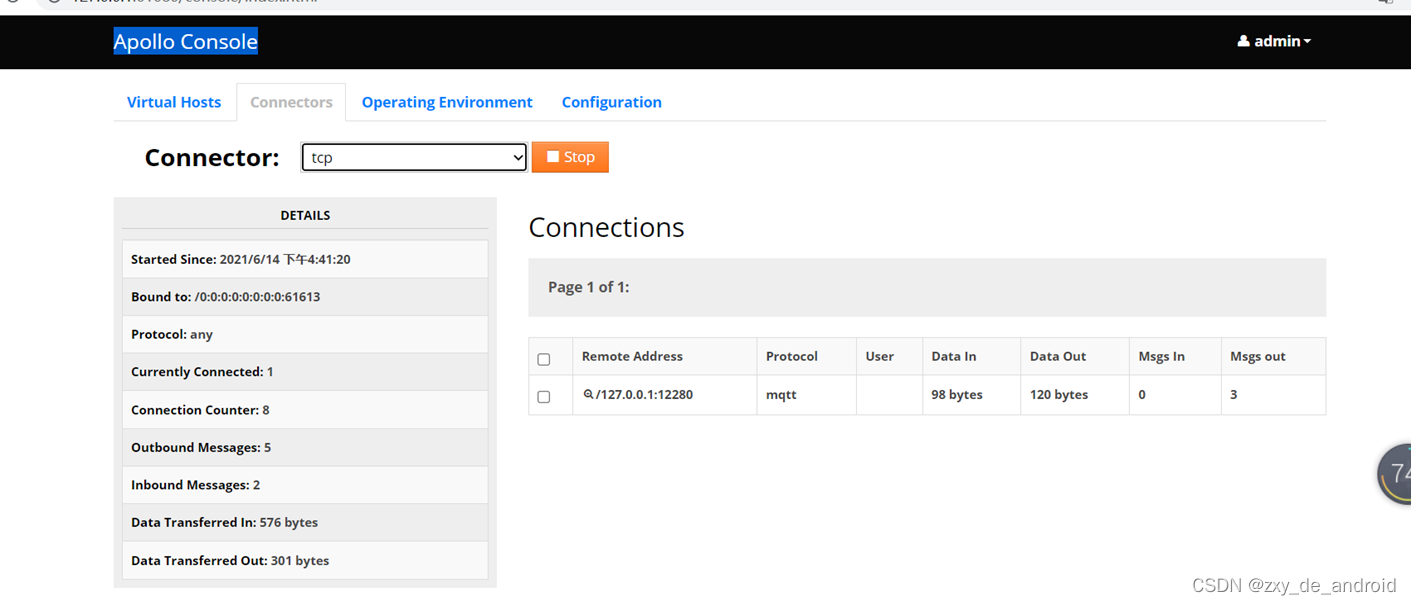Image resolution: width=1411 pixels, height=605 pixels.
Task: Click the Protocol: any detail row
Action: point(305,334)
